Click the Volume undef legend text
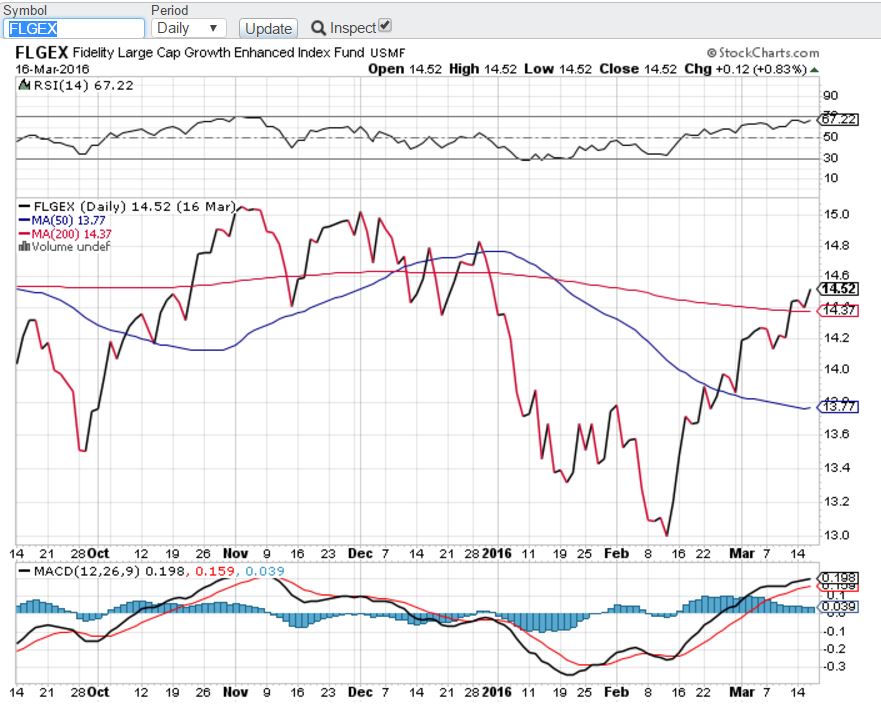 coord(71,246)
